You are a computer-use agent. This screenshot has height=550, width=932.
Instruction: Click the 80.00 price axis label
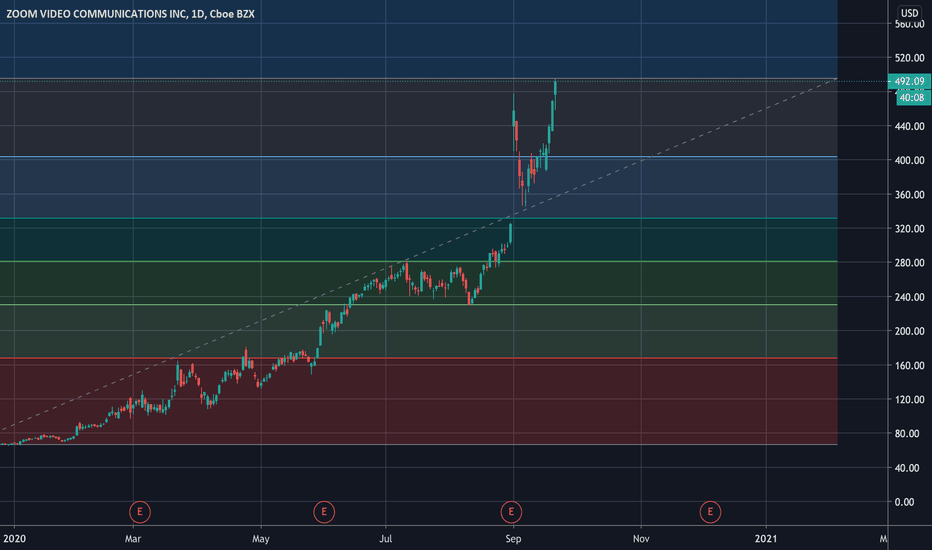click(907, 434)
